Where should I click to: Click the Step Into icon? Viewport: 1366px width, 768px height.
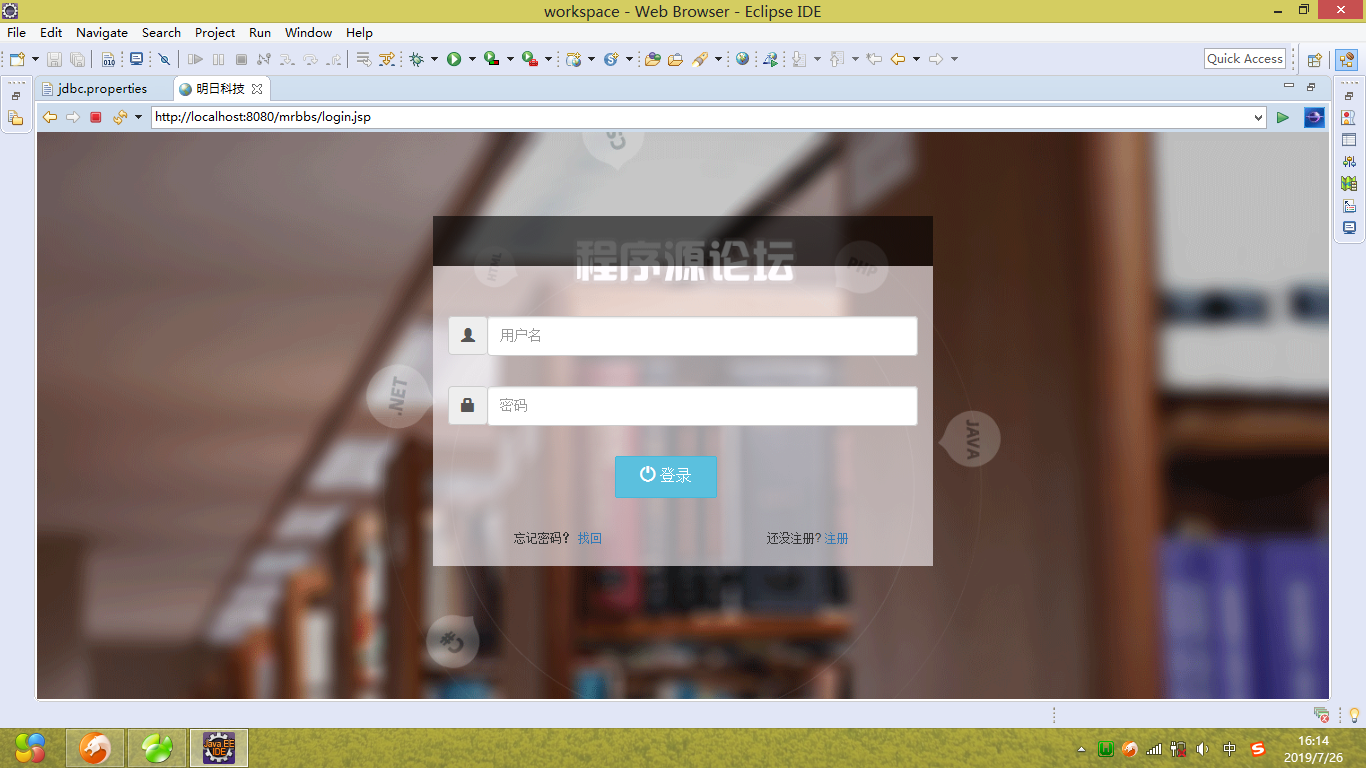[287, 59]
